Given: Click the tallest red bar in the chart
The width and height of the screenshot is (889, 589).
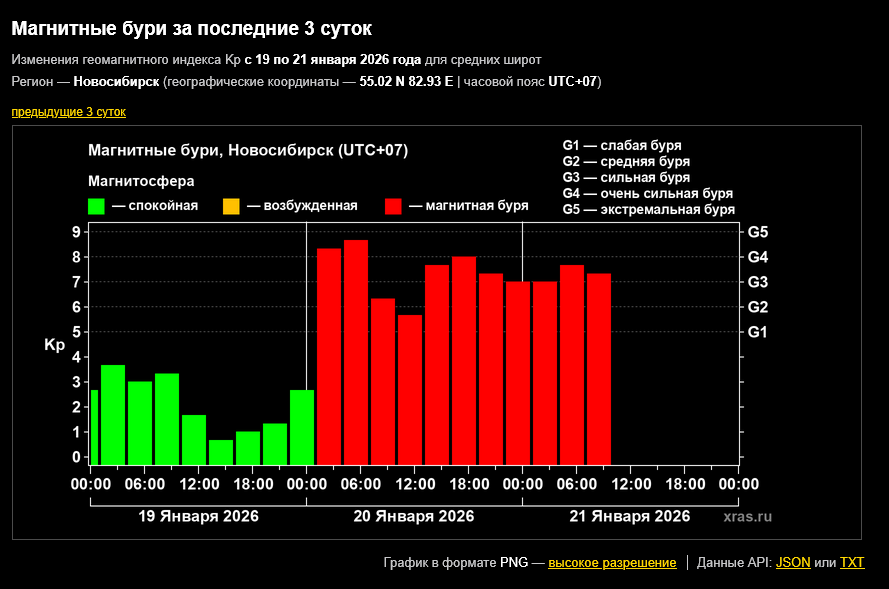Looking at the screenshot, I should pyautogui.click(x=356, y=351).
